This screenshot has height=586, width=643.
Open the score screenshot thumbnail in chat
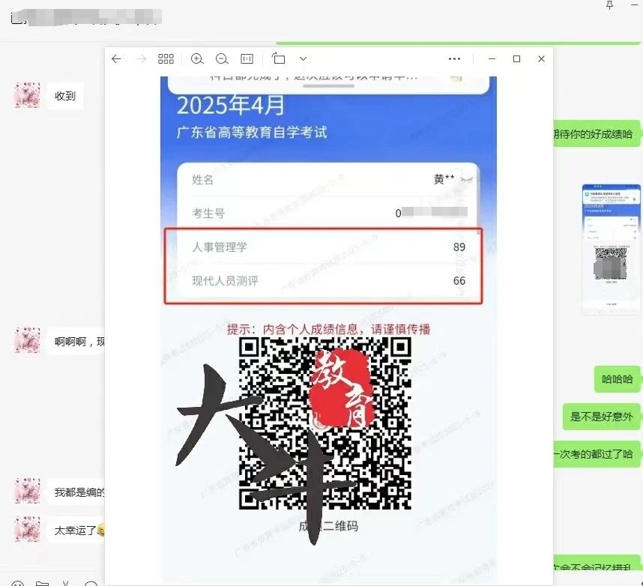click(x=611, y=249)
